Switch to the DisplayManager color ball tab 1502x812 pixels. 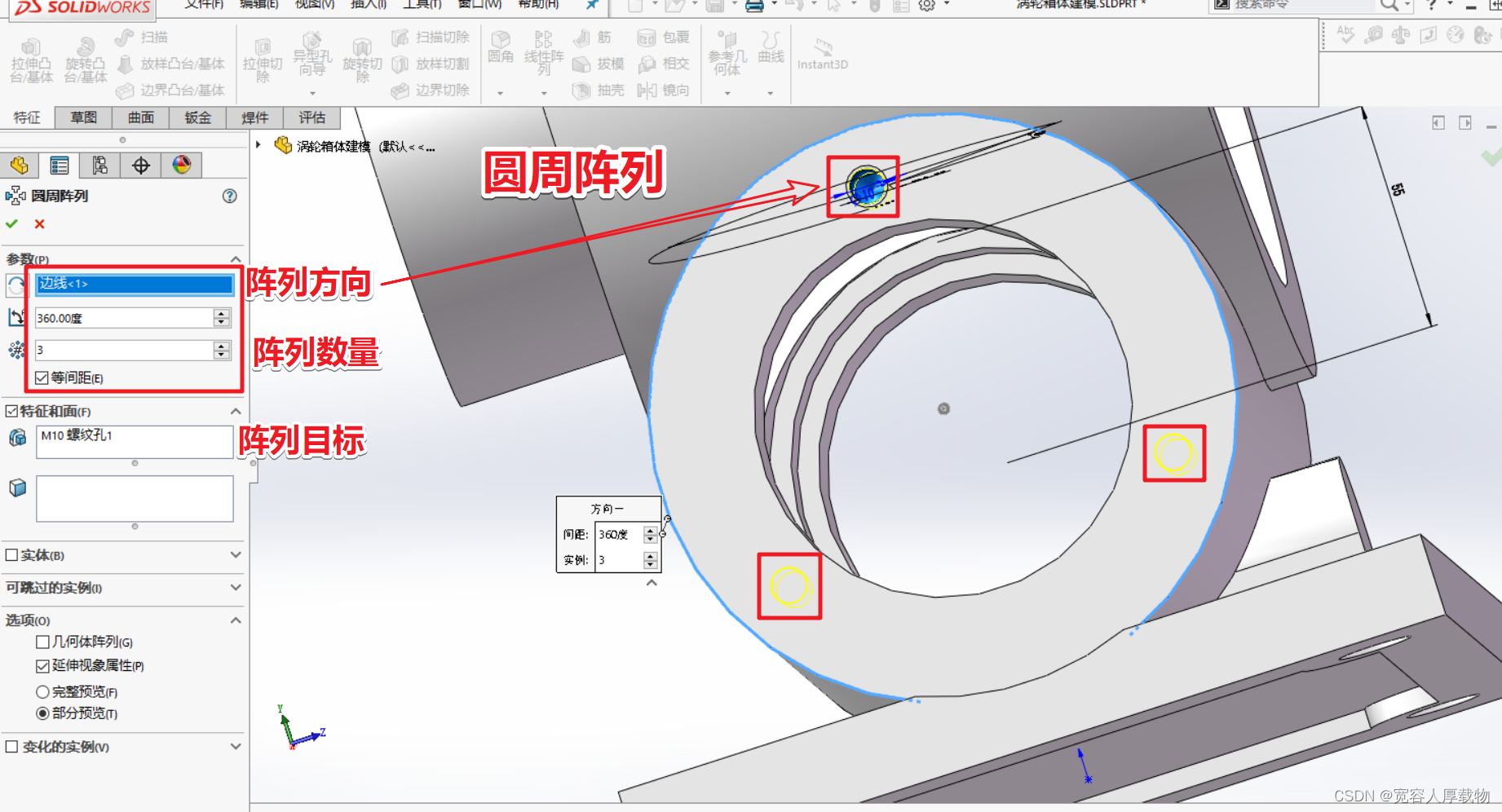pos(182,165)
